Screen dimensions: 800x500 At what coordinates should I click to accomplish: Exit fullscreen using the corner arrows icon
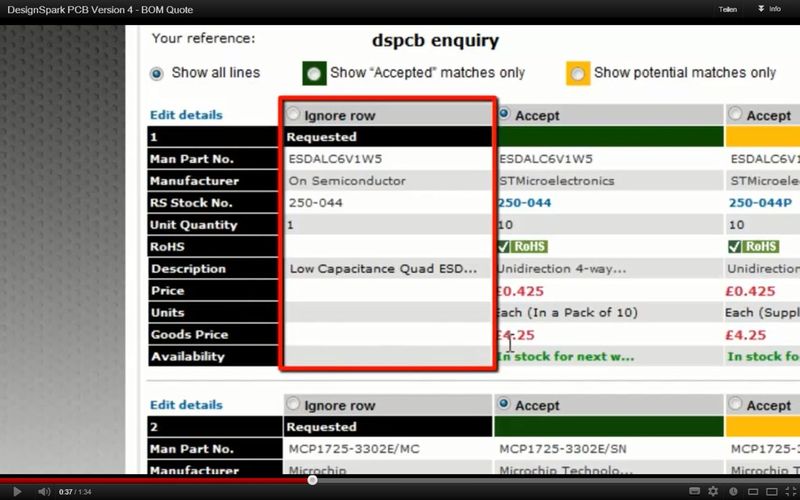point(791,491)
